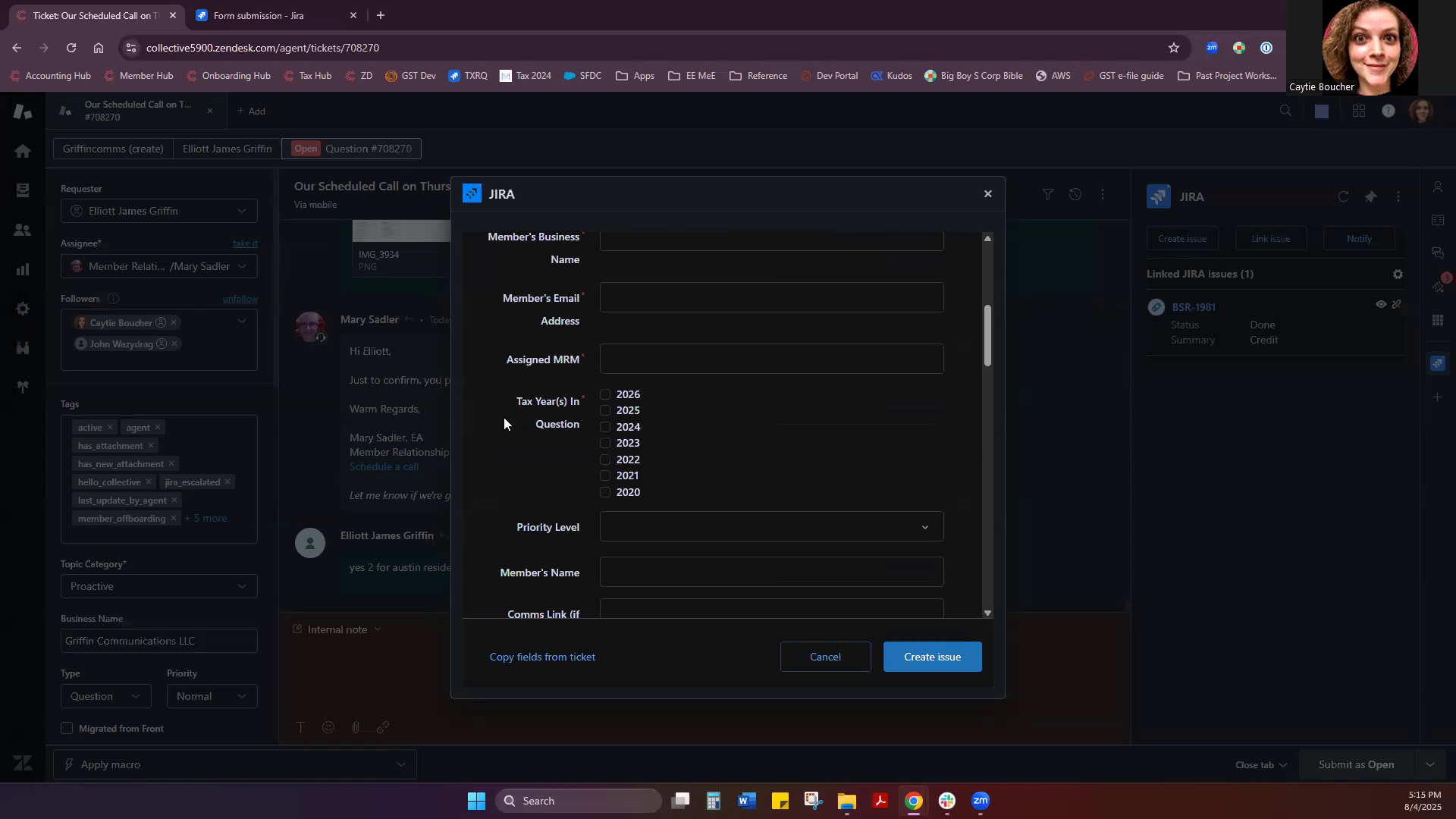Click the Create issue button
The image size is (1456, 819).
(x=932, y=657)
